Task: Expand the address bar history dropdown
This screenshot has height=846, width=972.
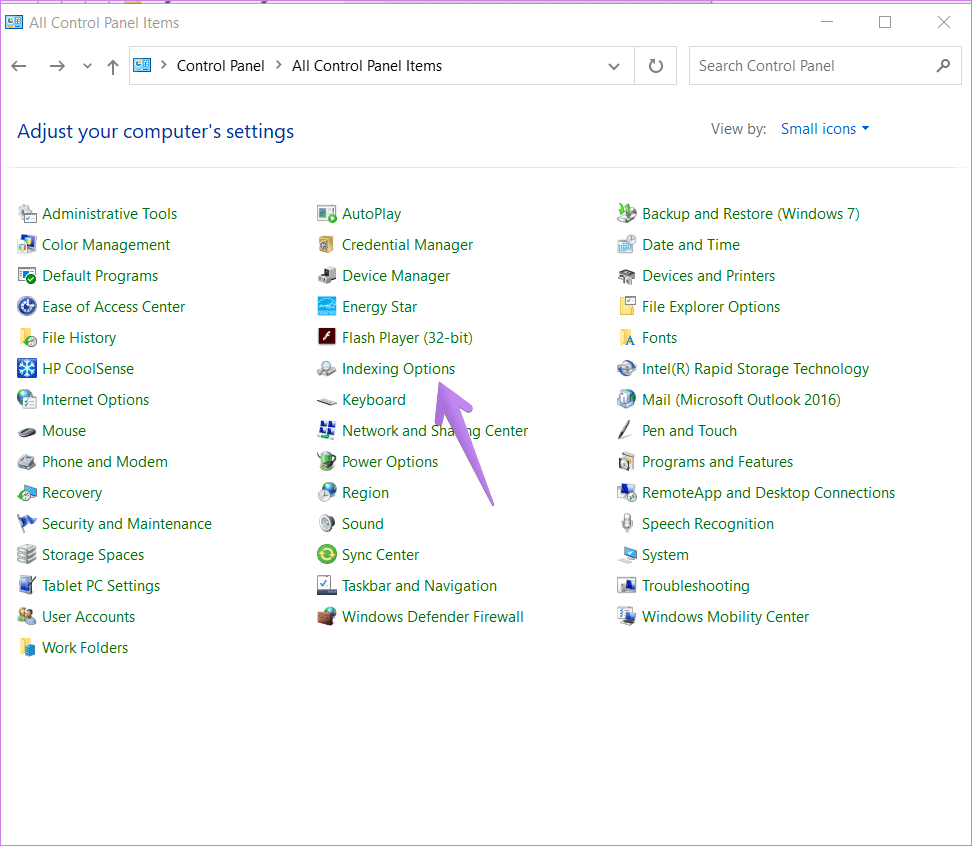Action: pyautogui.click(x=614, y=66)
